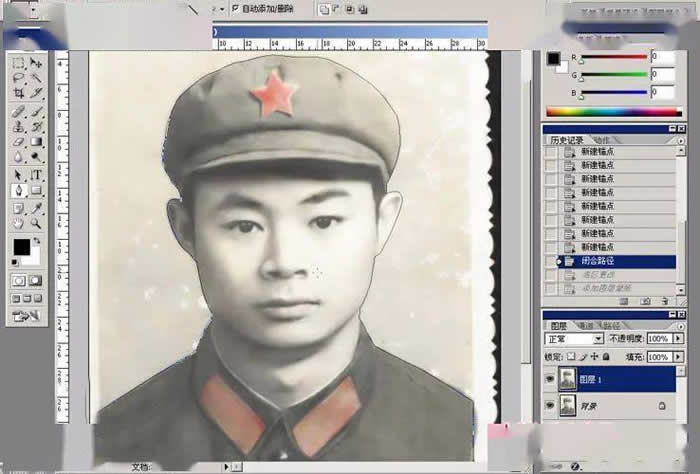Select the 闭合路径 history state

(600, 261)
